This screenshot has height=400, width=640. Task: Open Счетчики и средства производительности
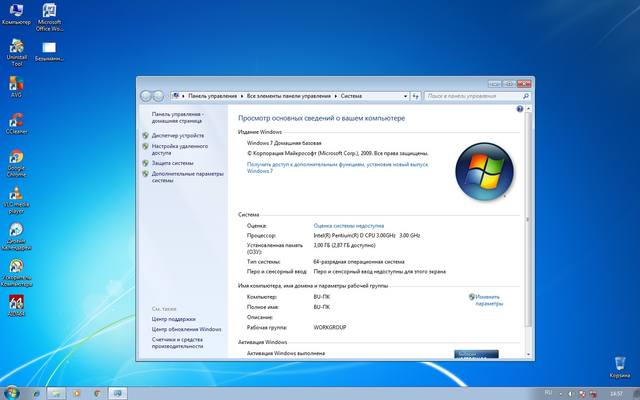(x=177, y=343)
